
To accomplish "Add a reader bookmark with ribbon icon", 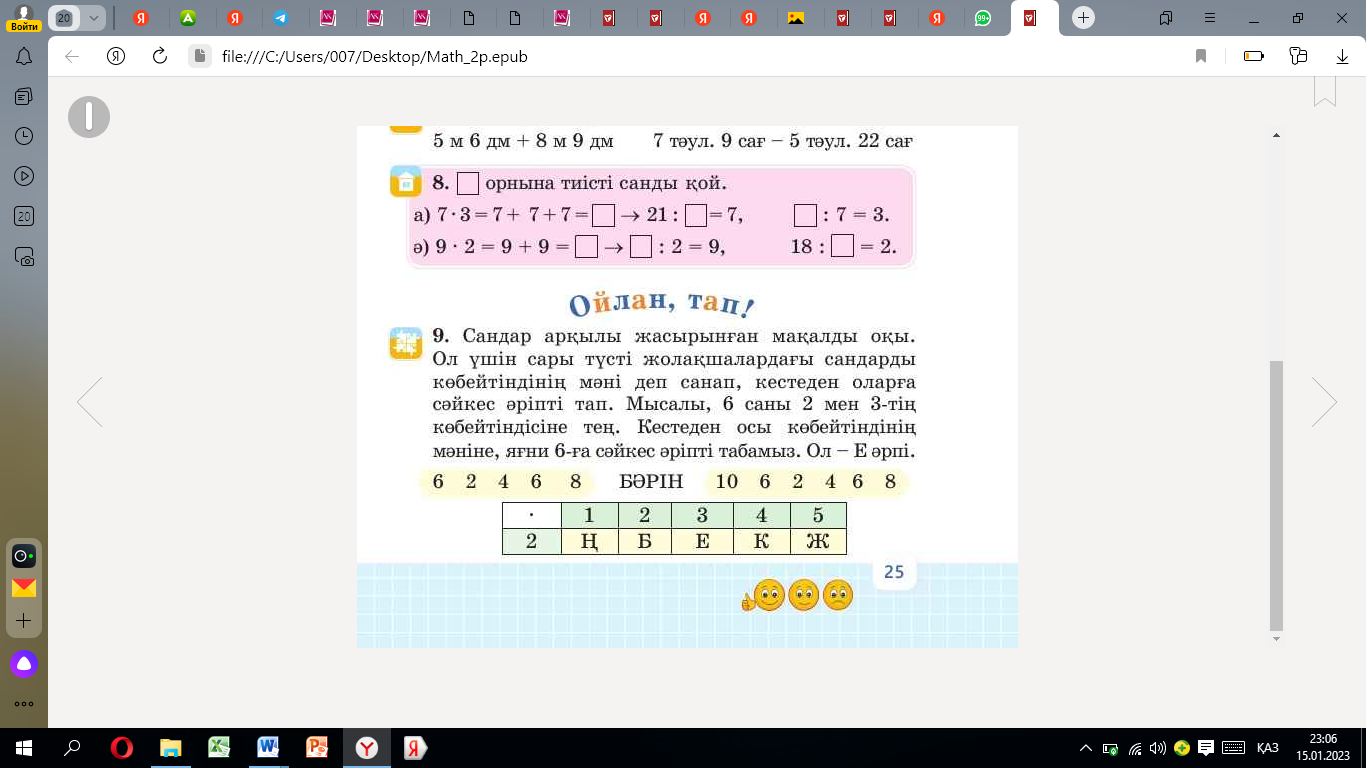I will pos(1325,91).
